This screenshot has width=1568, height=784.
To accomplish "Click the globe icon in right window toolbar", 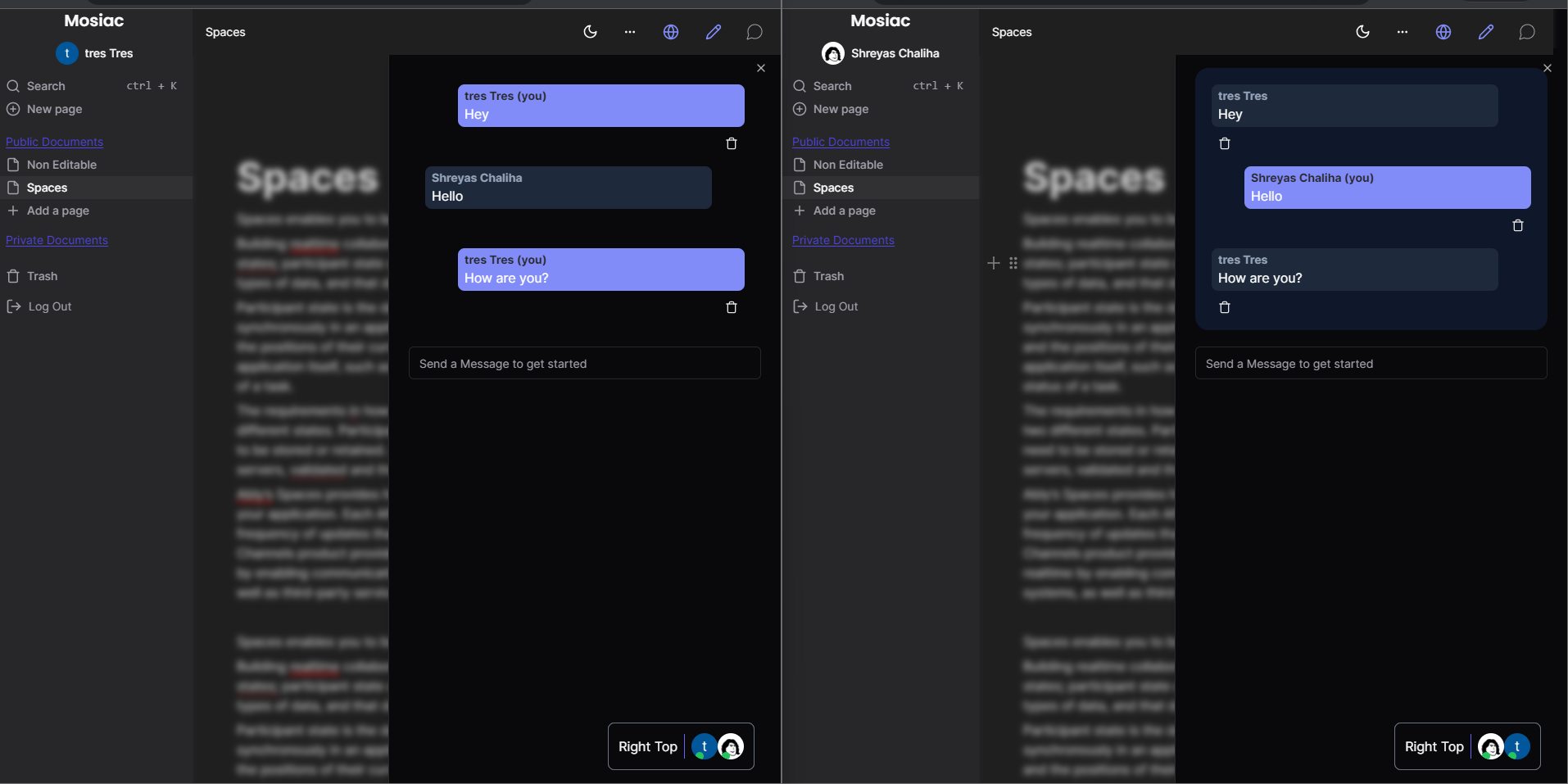I will click(1443, 32).
